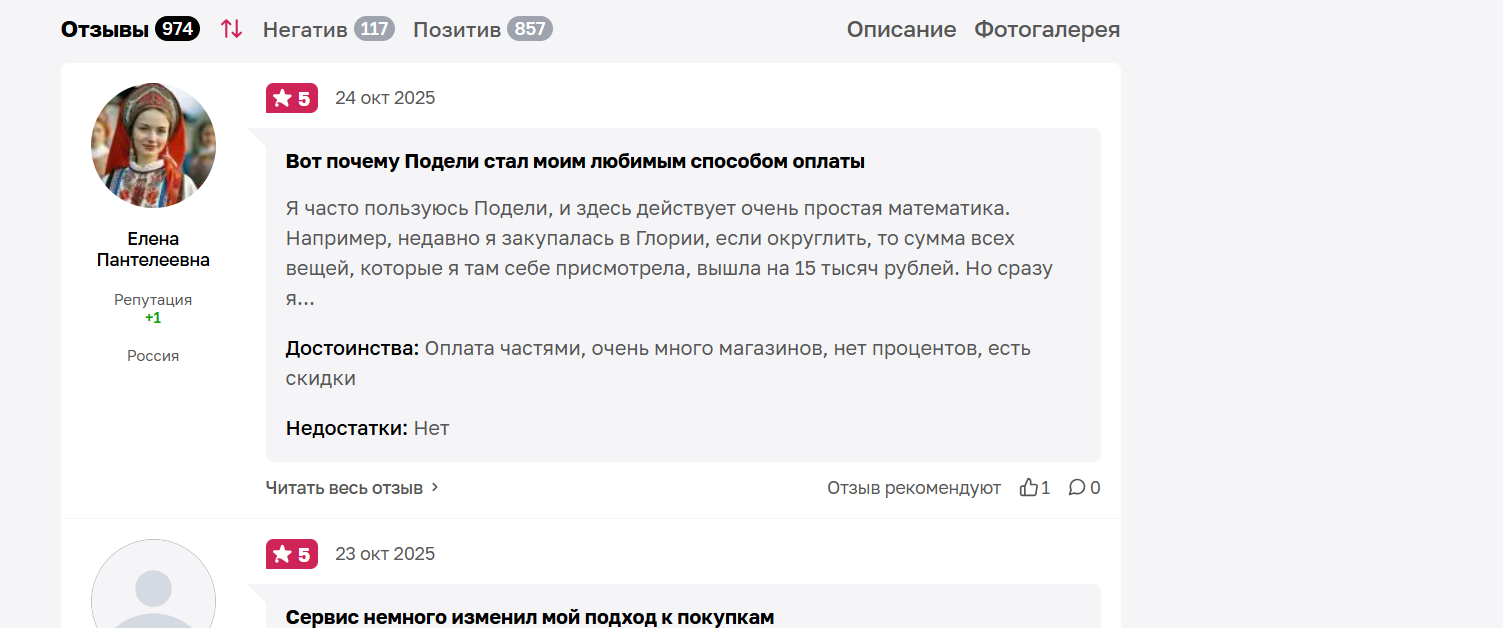This screenshot has width=1503, height=628.
Task: Click the Достоинства text line
Action: (658, 363)
